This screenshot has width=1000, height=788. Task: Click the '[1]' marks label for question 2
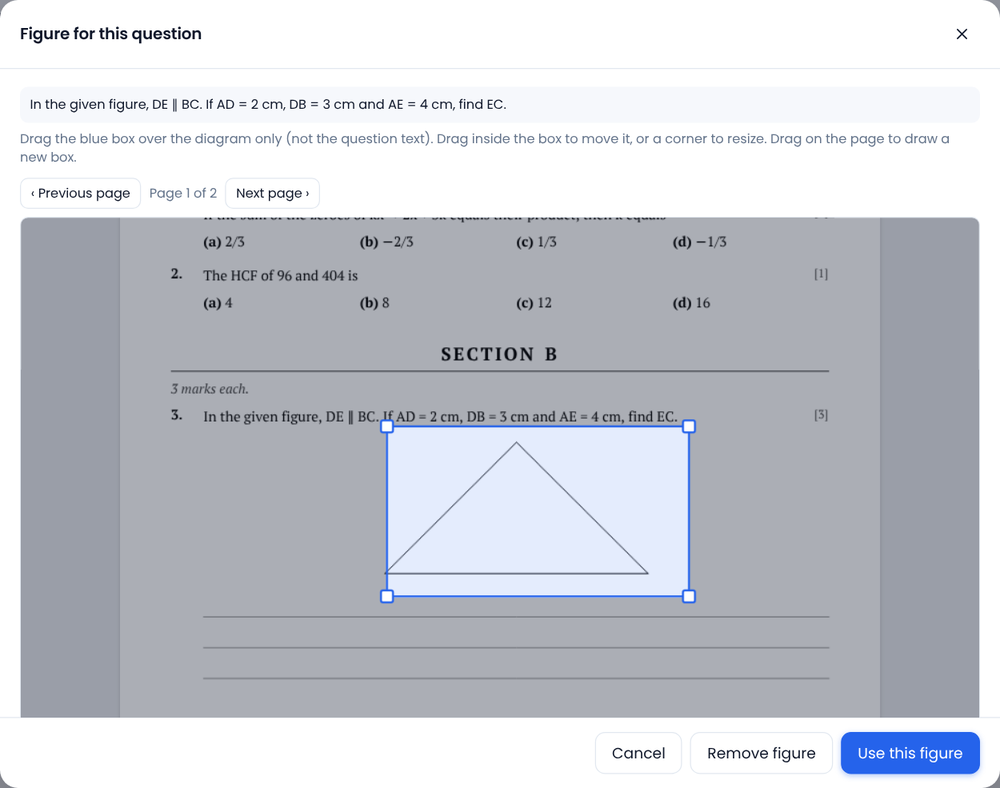coord(821,274)
